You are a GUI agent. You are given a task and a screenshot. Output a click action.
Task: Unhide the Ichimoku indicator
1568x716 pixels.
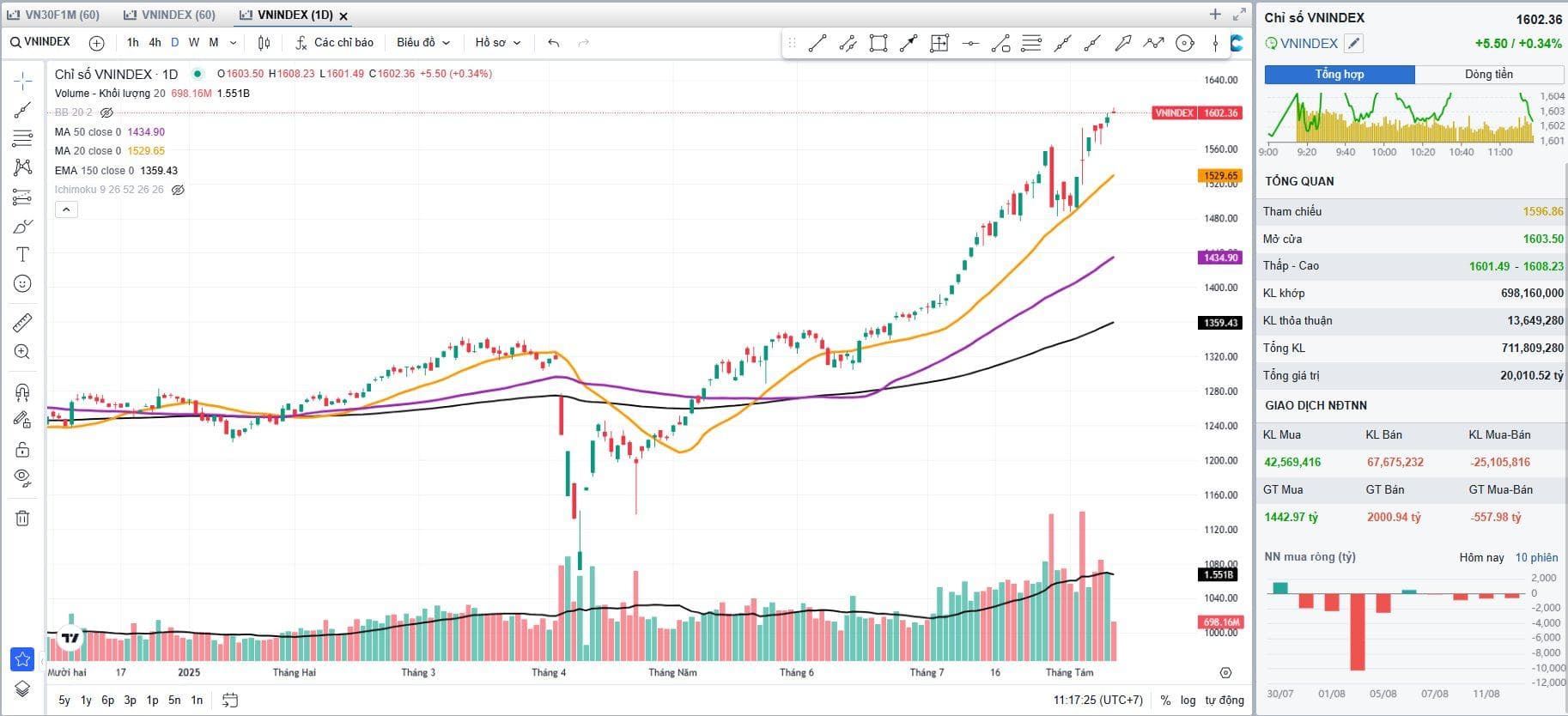178,190
